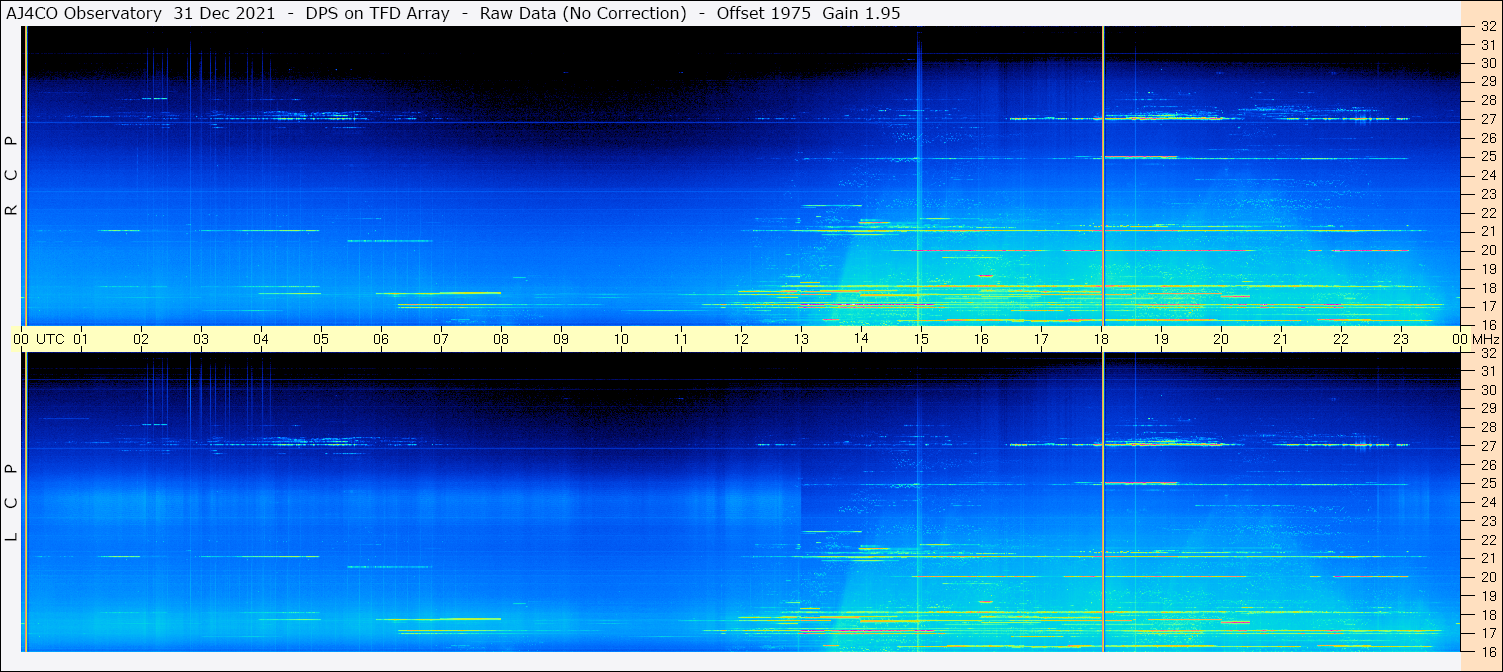
Task: Click "Raw Data (No Correction)" in the title
Action: click(x=583, y=13)
